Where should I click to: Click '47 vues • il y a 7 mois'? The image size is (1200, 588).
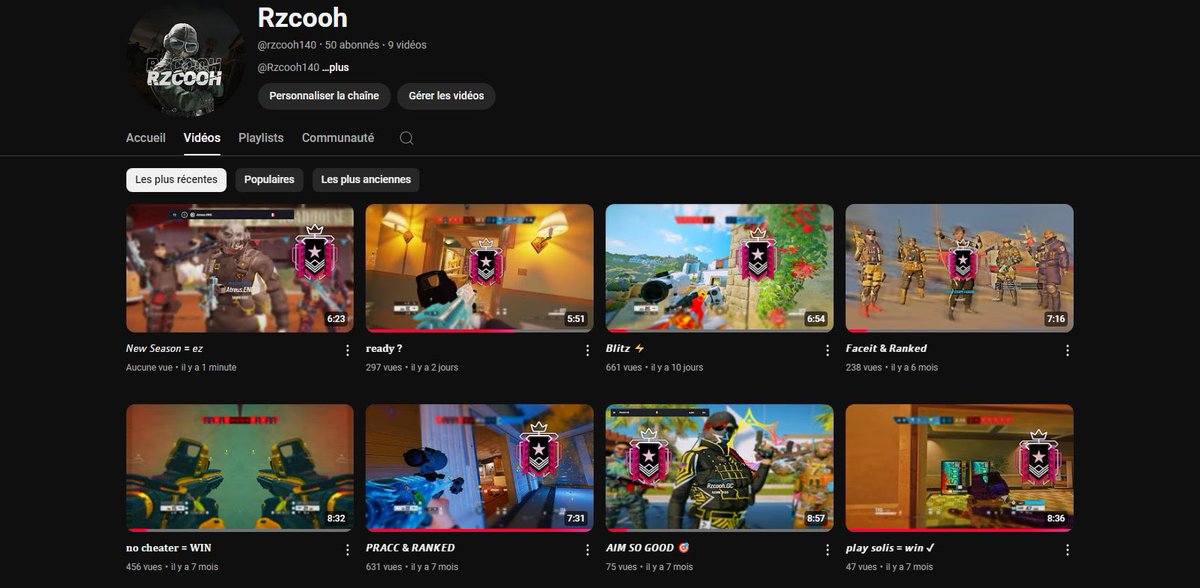(889, 567)
